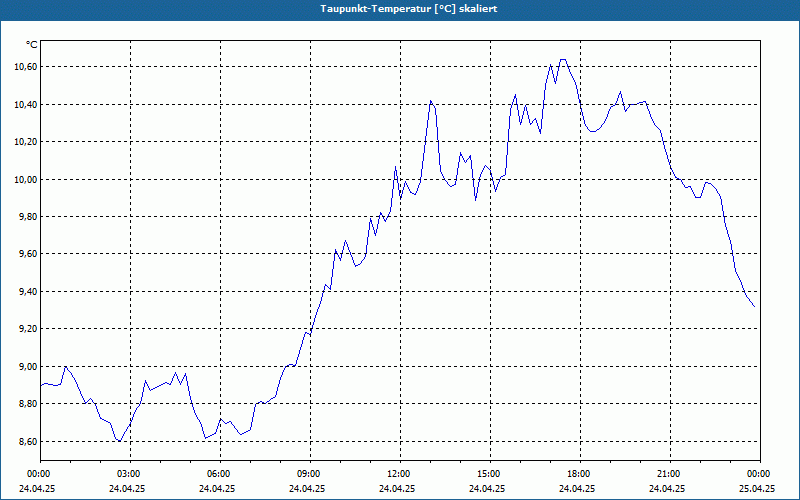Screen dimensions: 800x500
Task: Click the 10,60 y-axis label
Action: 26,67
